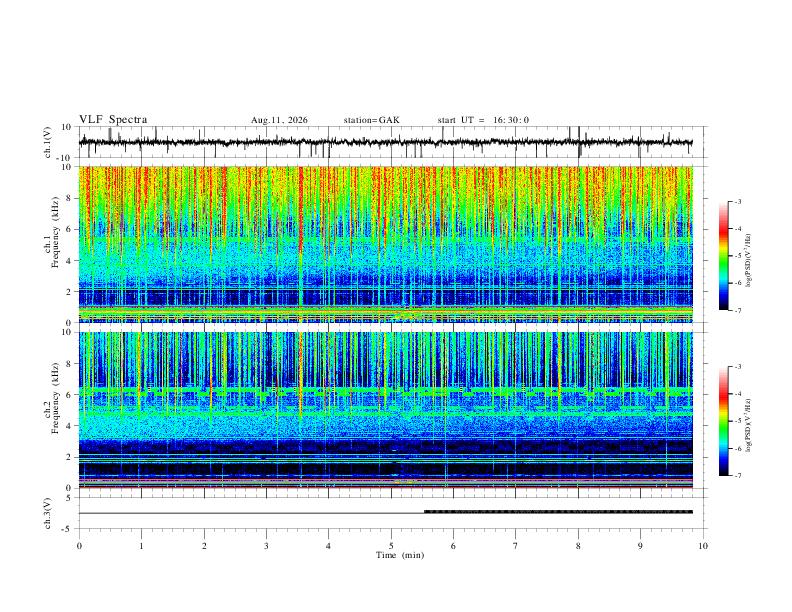Click the 8 minute tick on time axis

point(578,546)
